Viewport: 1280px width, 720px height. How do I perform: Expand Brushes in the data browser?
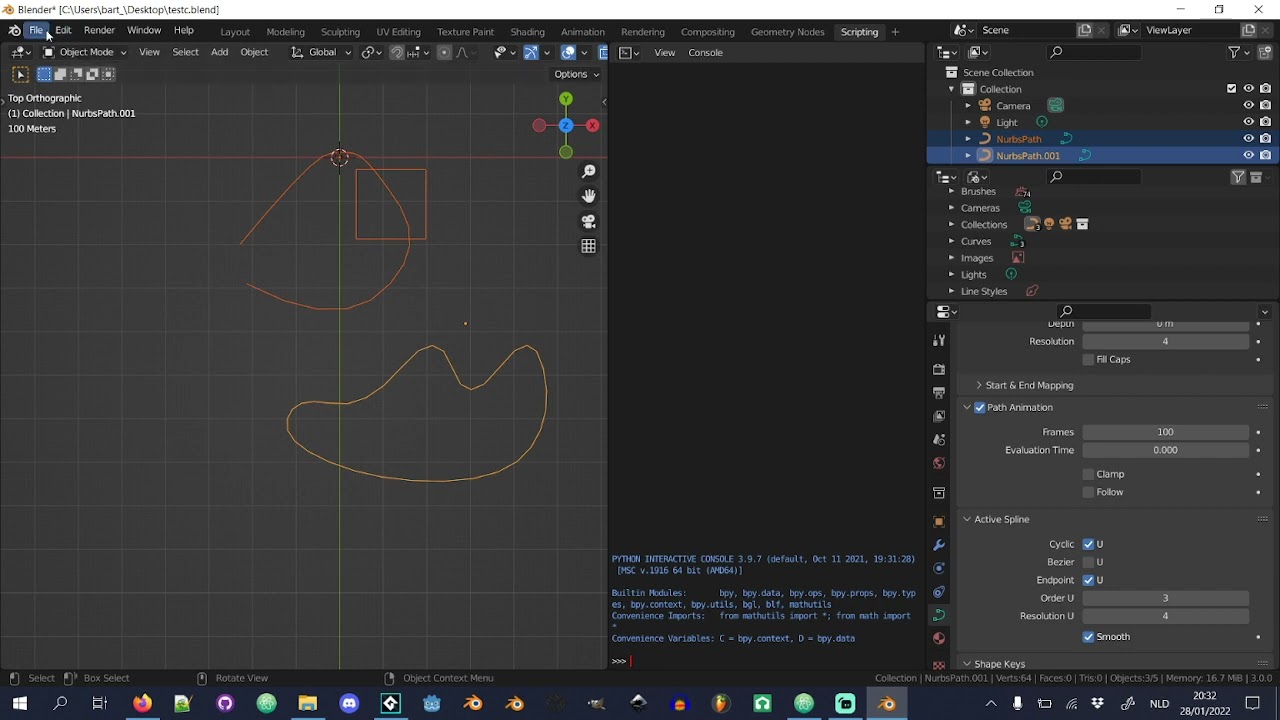[951, 191]
